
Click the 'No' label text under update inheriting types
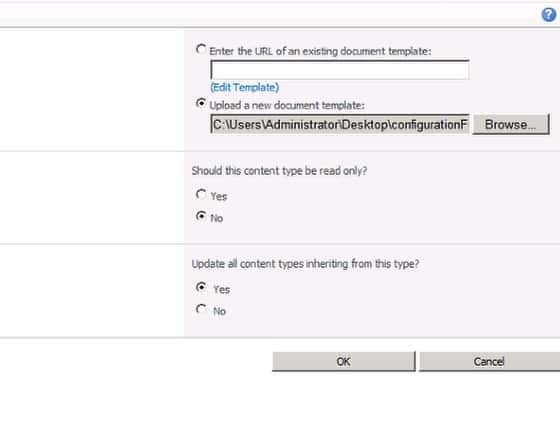219,311
